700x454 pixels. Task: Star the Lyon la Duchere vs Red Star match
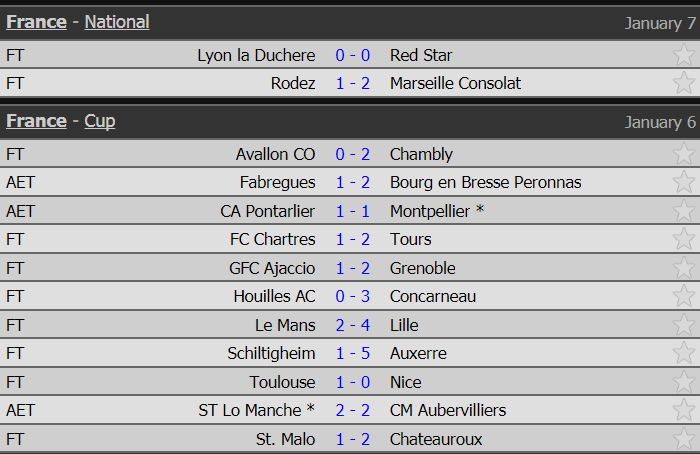684,55
